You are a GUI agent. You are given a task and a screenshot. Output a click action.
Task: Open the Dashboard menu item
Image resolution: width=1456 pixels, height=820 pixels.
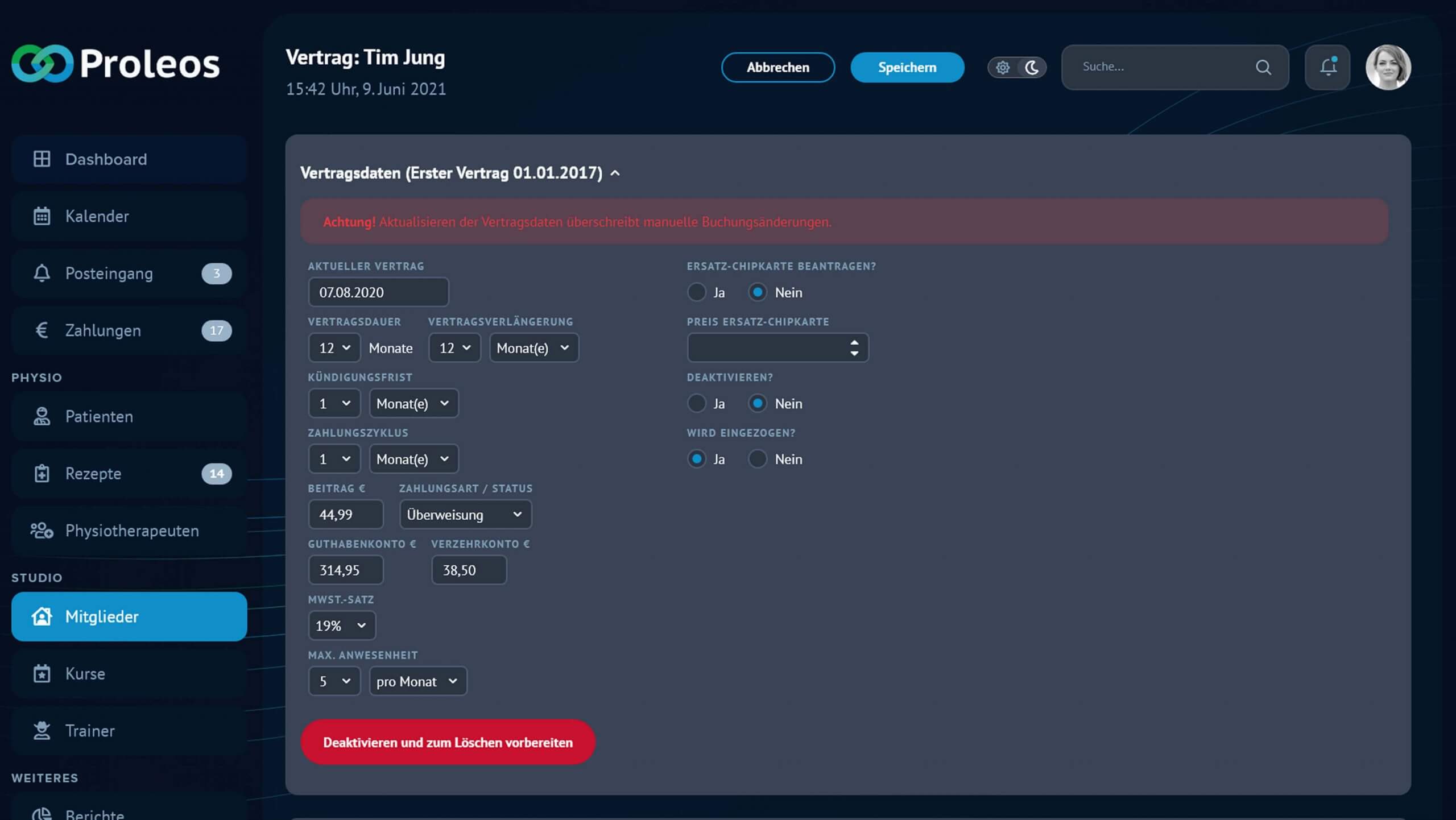click(129, 159)
